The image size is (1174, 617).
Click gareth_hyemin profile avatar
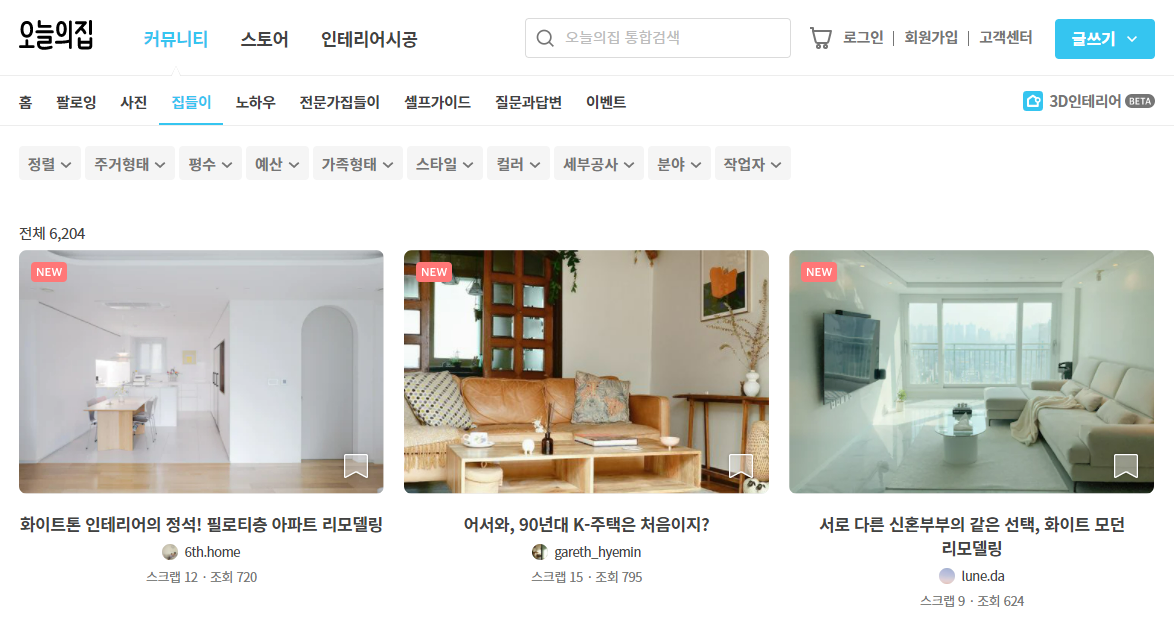(539, 552)
